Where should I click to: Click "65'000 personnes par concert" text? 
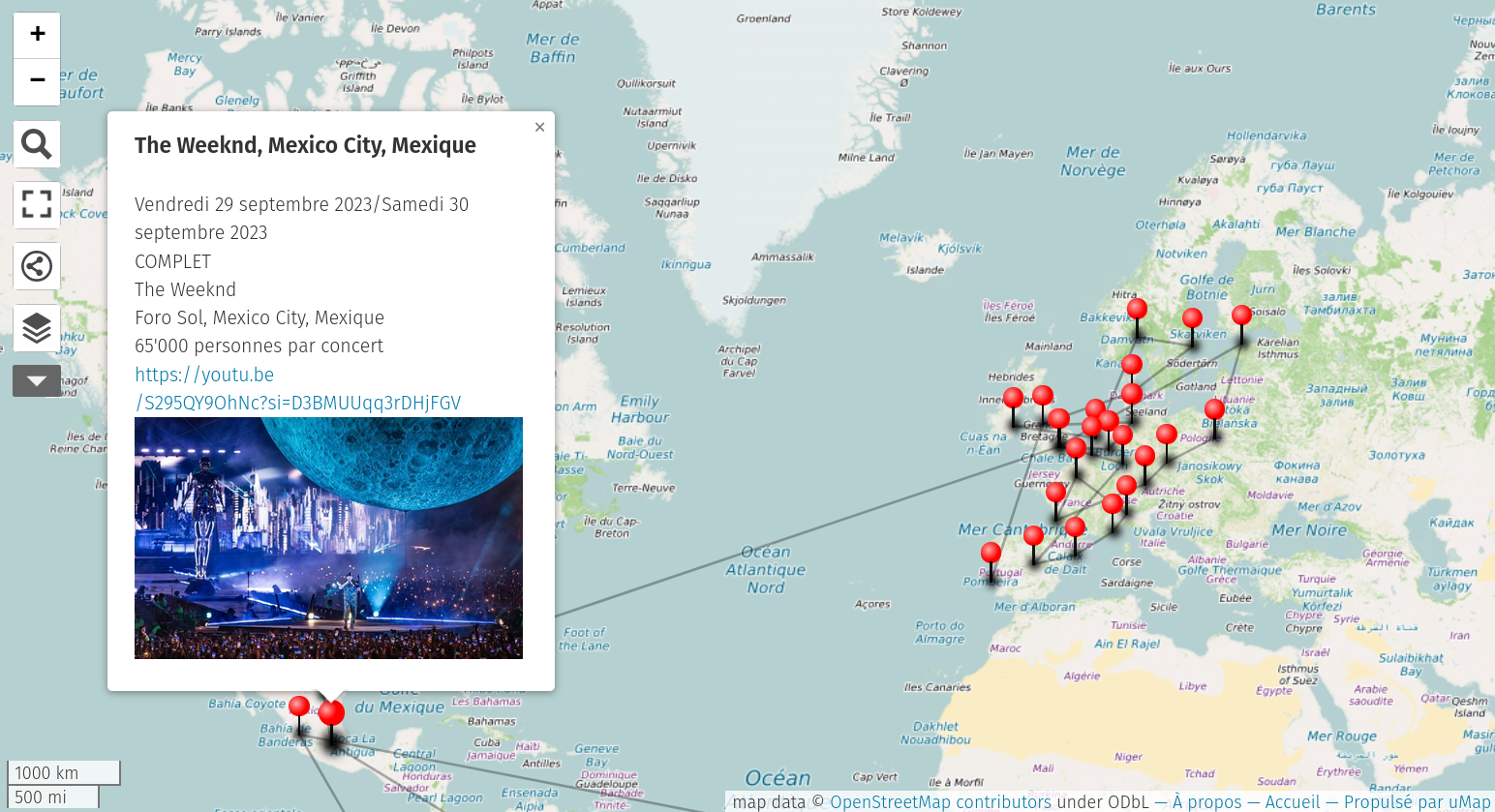click(x=259, y=346)
